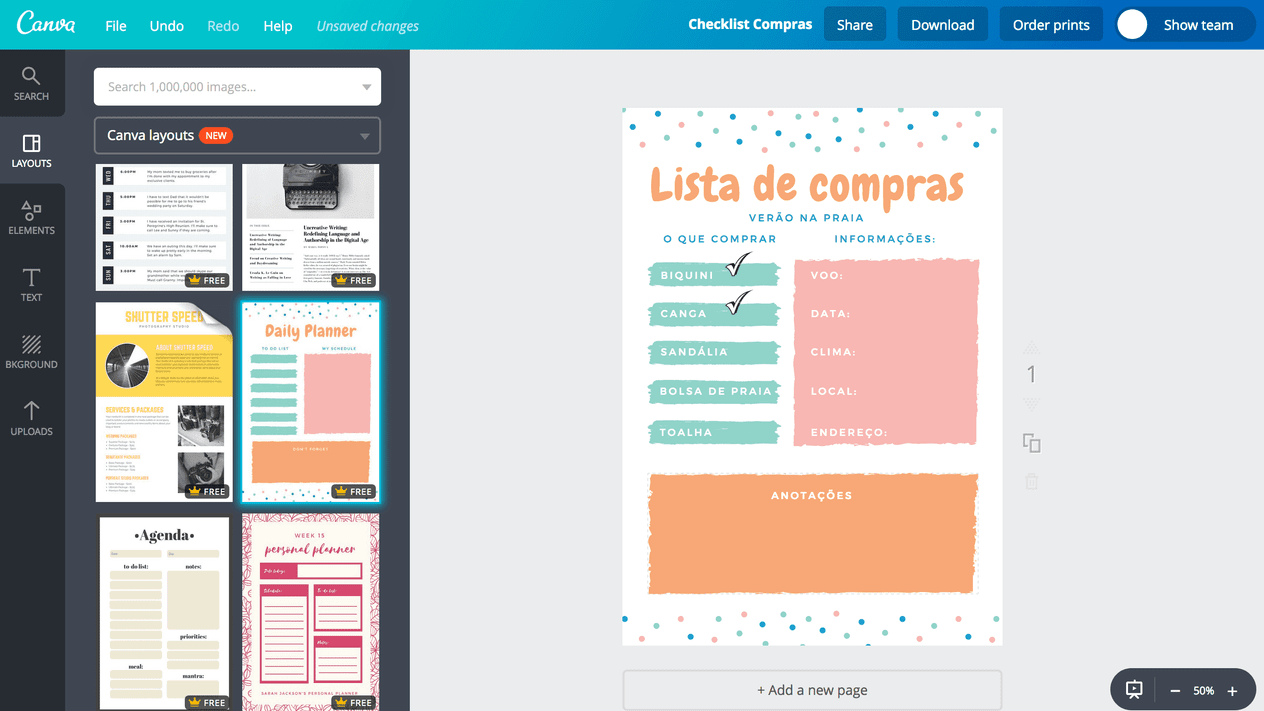1264x711 pixels.
Task: Add a new page to the design
Action: 812,690
